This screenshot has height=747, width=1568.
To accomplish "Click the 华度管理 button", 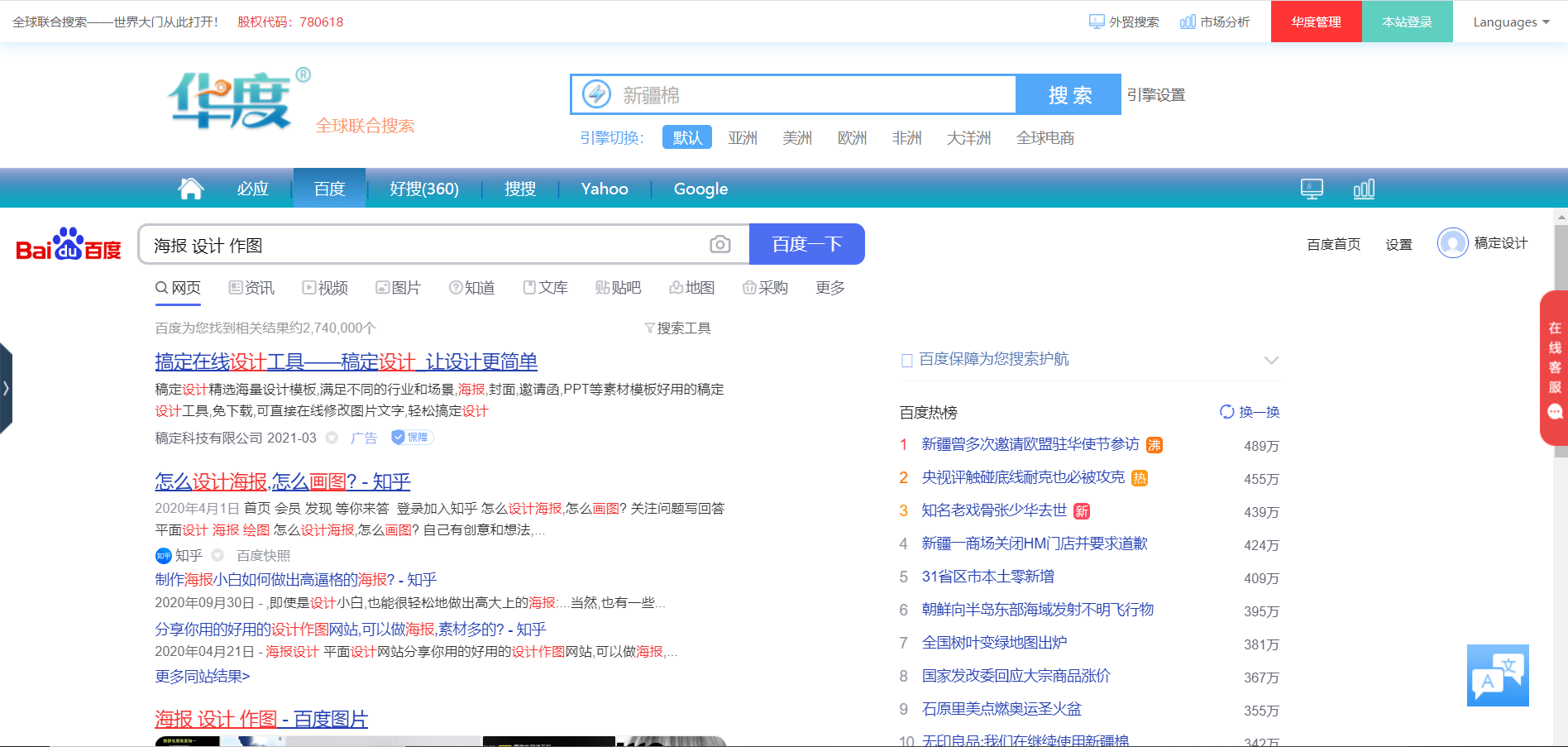I will [x=1317, y=22].
